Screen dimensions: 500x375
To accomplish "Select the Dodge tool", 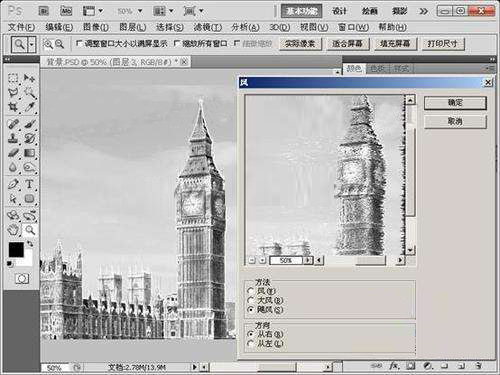I will click(29, 167).
